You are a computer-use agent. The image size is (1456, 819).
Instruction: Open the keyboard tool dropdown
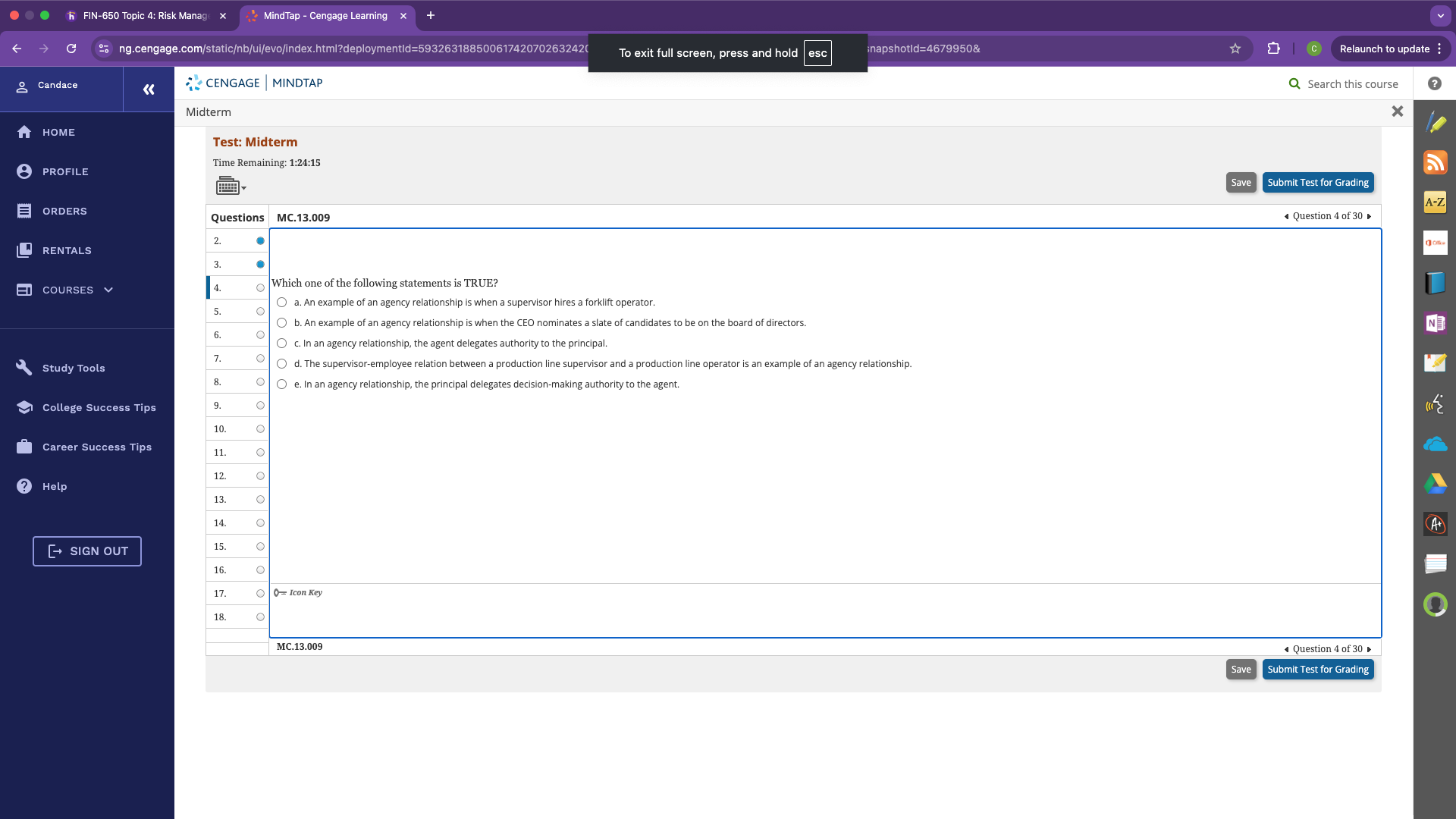231,186
